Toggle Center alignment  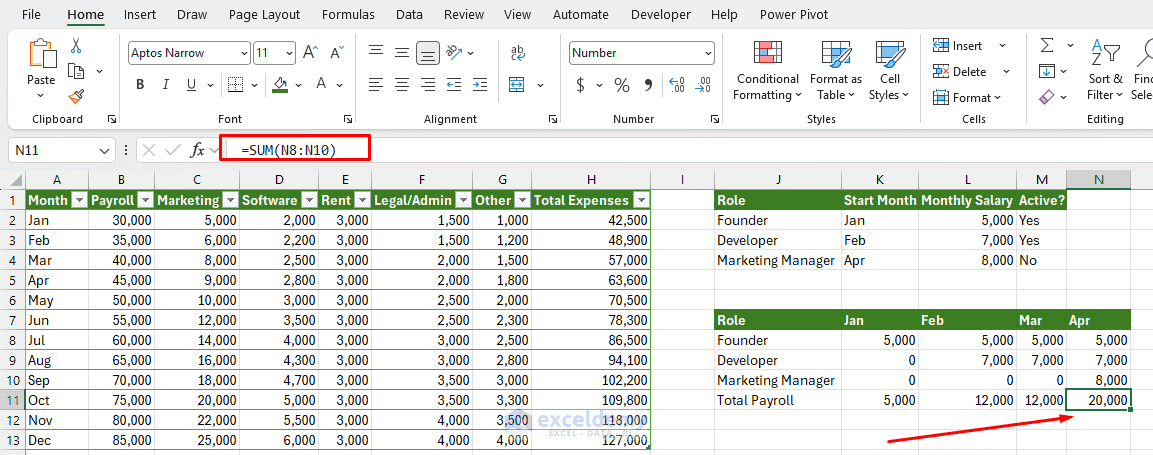[x=401, y=85]
